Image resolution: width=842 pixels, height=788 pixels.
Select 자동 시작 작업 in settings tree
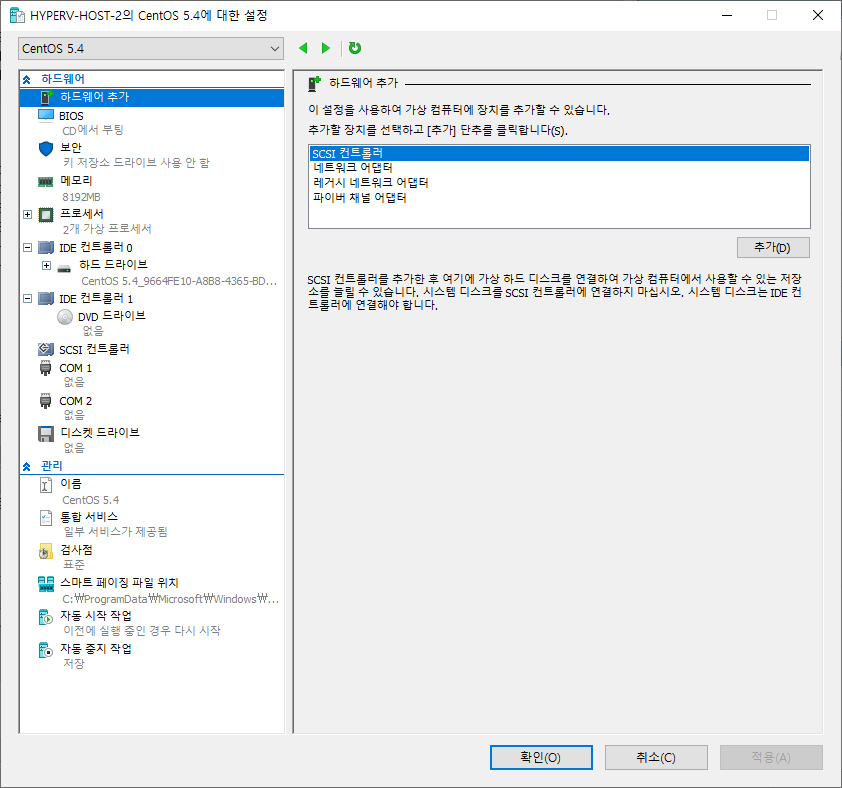(95, 616)
